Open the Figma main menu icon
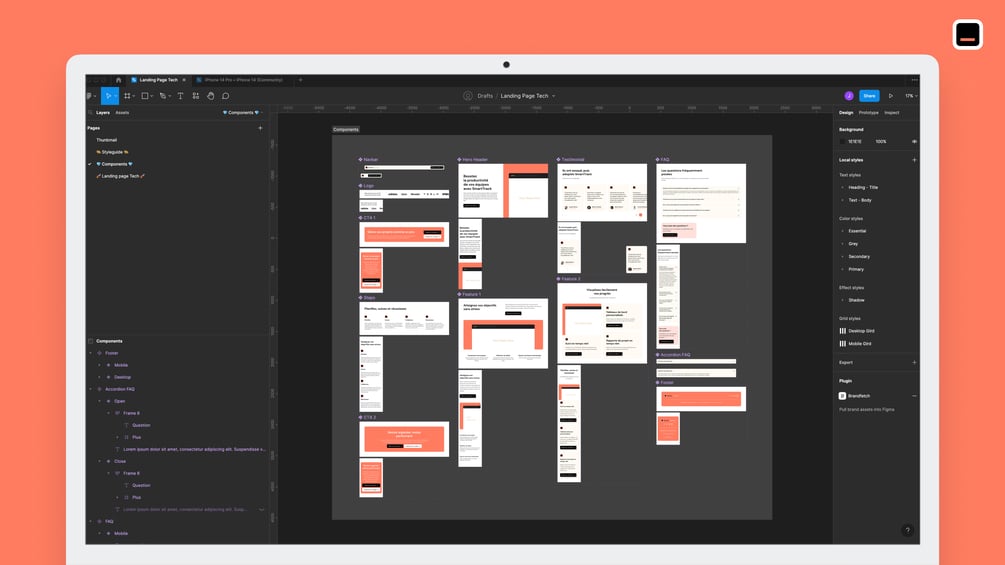The image size is (1005, 565). pyautogui.click(x=90, y=96)
